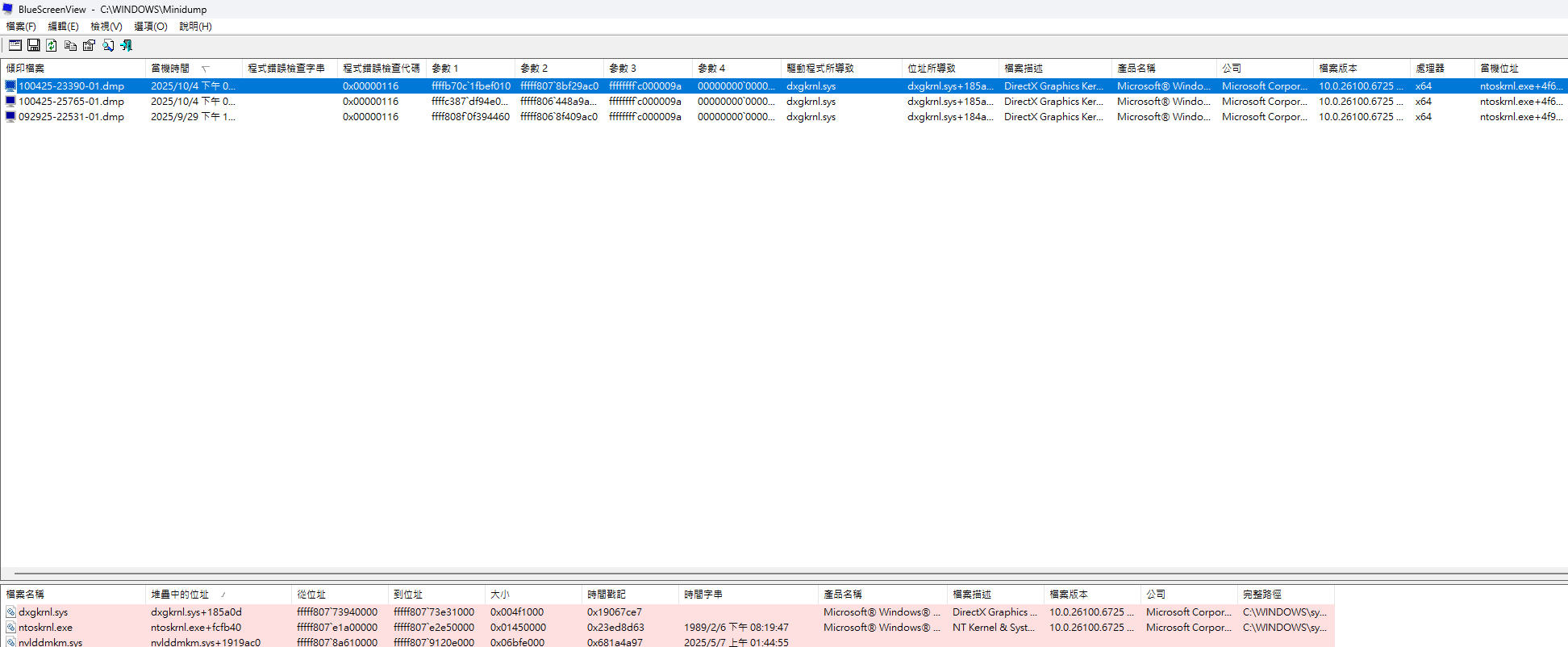Sort by the 處理器 column header
The width and height of the screenshot is (1568, 647).
pyautogui.click(x=1442, y=68)
